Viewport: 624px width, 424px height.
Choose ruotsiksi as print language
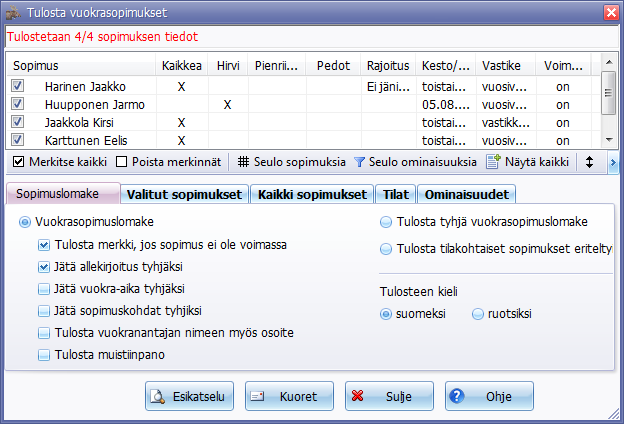(478, 314)
